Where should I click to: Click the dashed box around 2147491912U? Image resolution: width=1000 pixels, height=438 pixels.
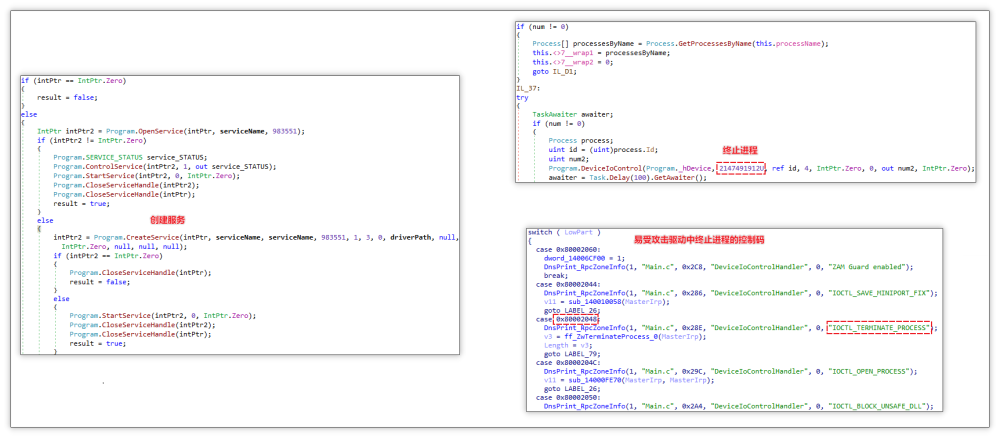741,169
